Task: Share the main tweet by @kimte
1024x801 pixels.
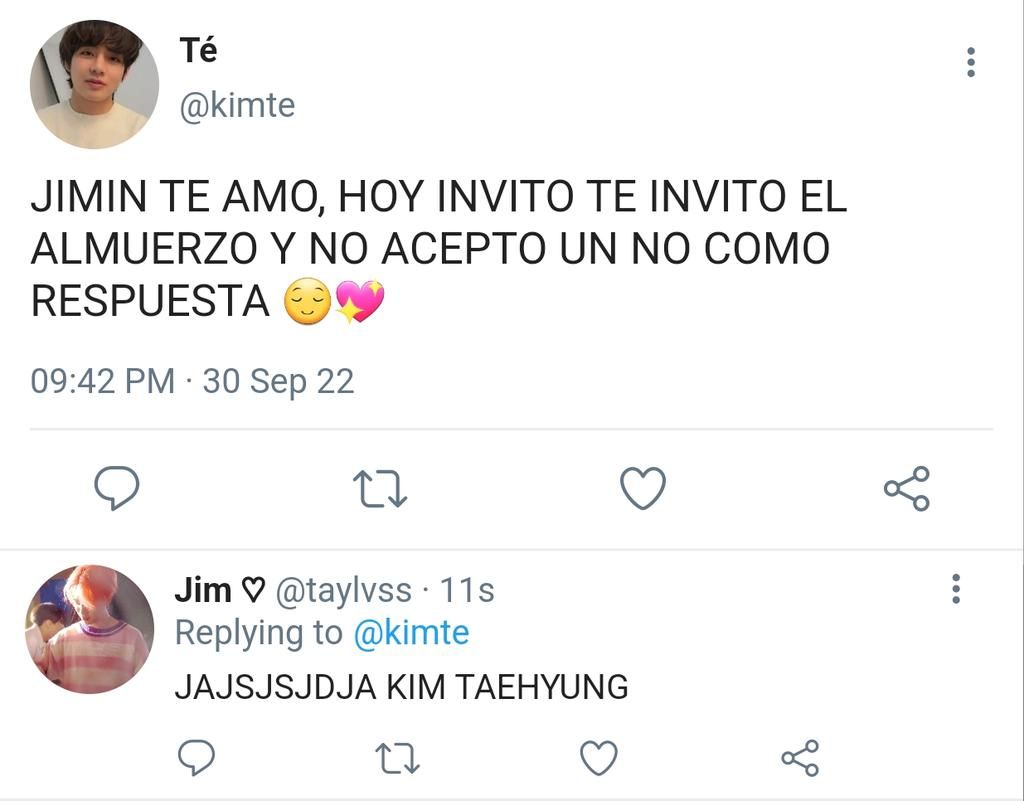Action: 907,488
